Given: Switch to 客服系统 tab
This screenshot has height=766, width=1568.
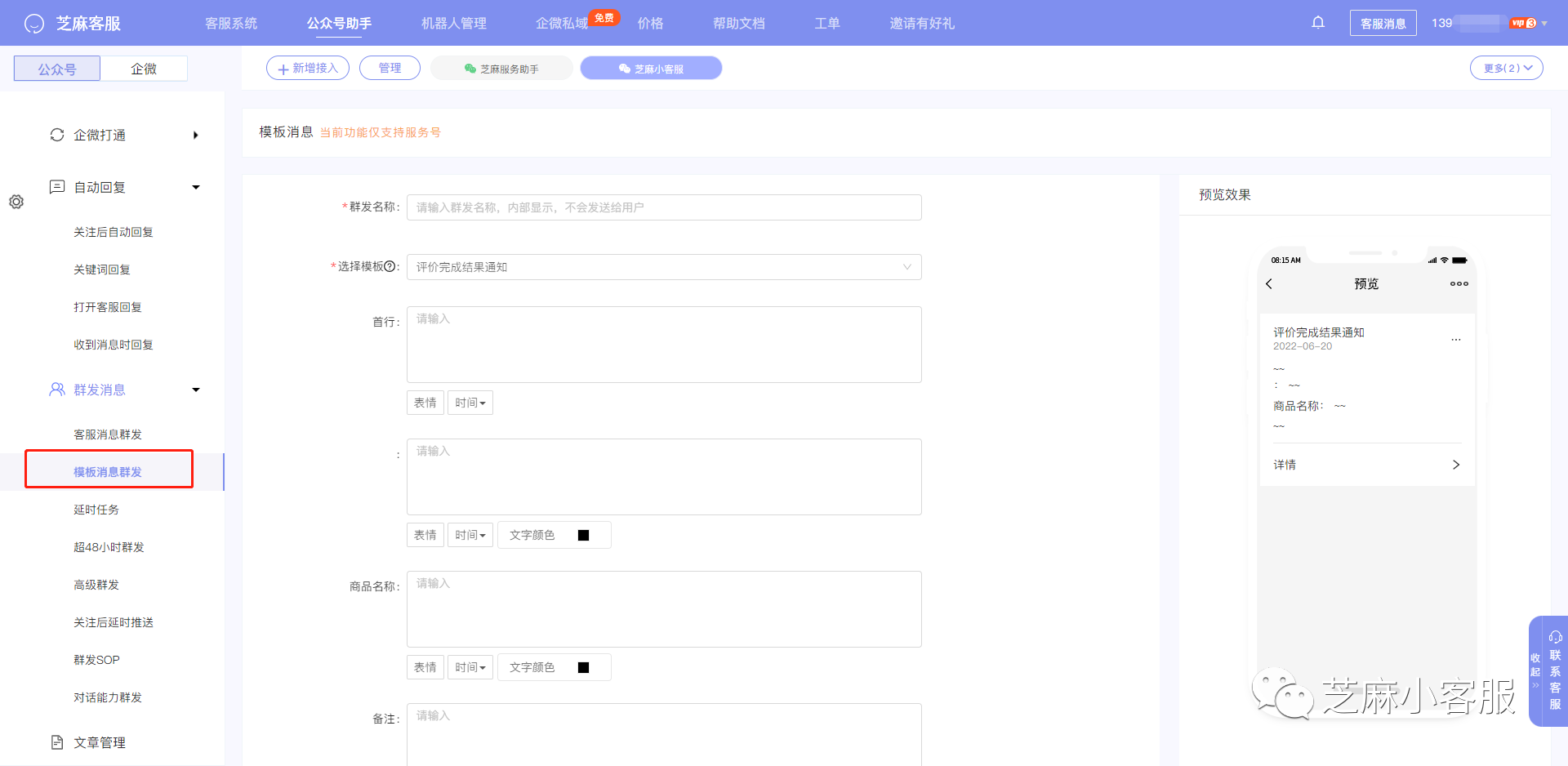Looking at the screenshot, I should tap(231, 24).
